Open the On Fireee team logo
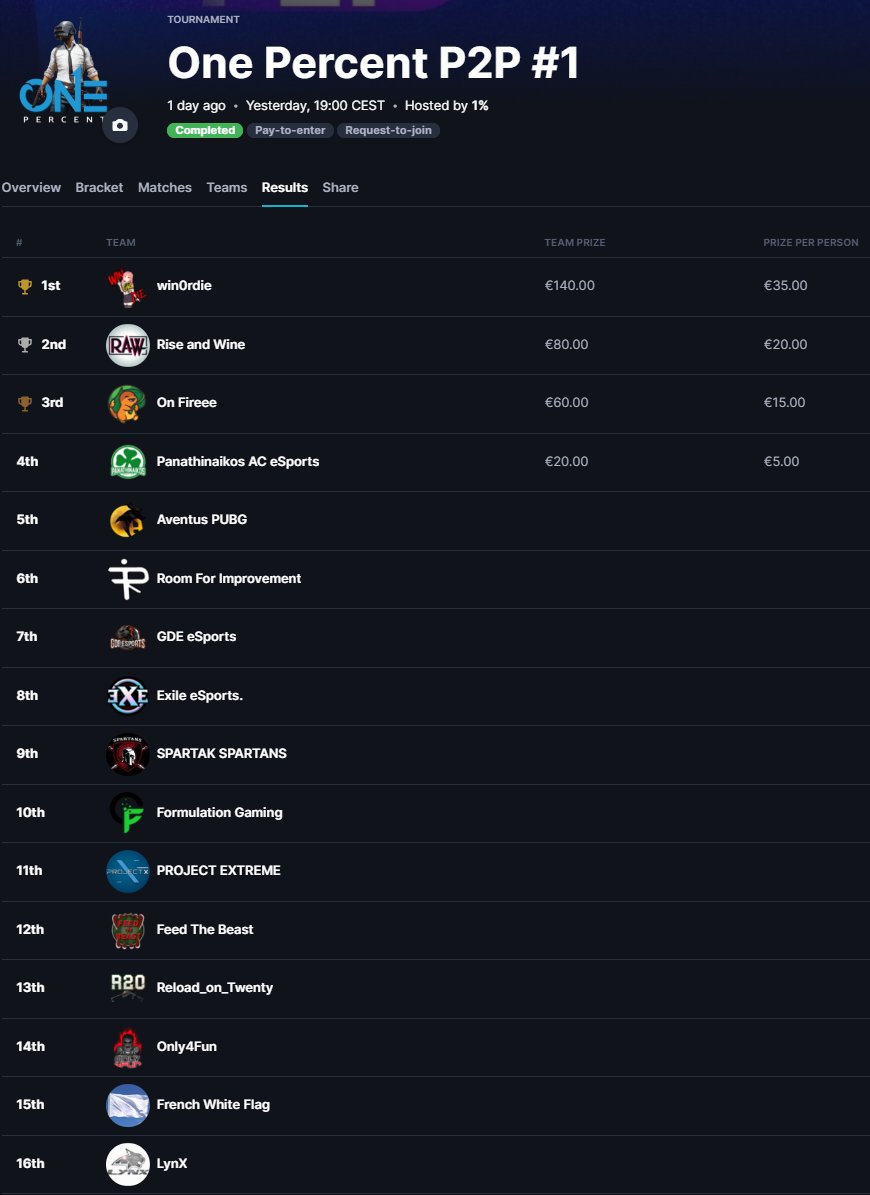 pyautogui.click(x=127, y=403)
